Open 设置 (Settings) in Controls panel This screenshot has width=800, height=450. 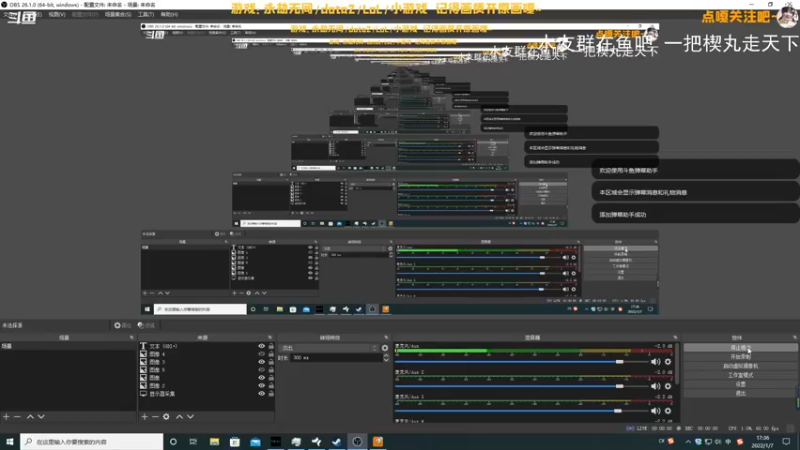(x=740, y=384)
